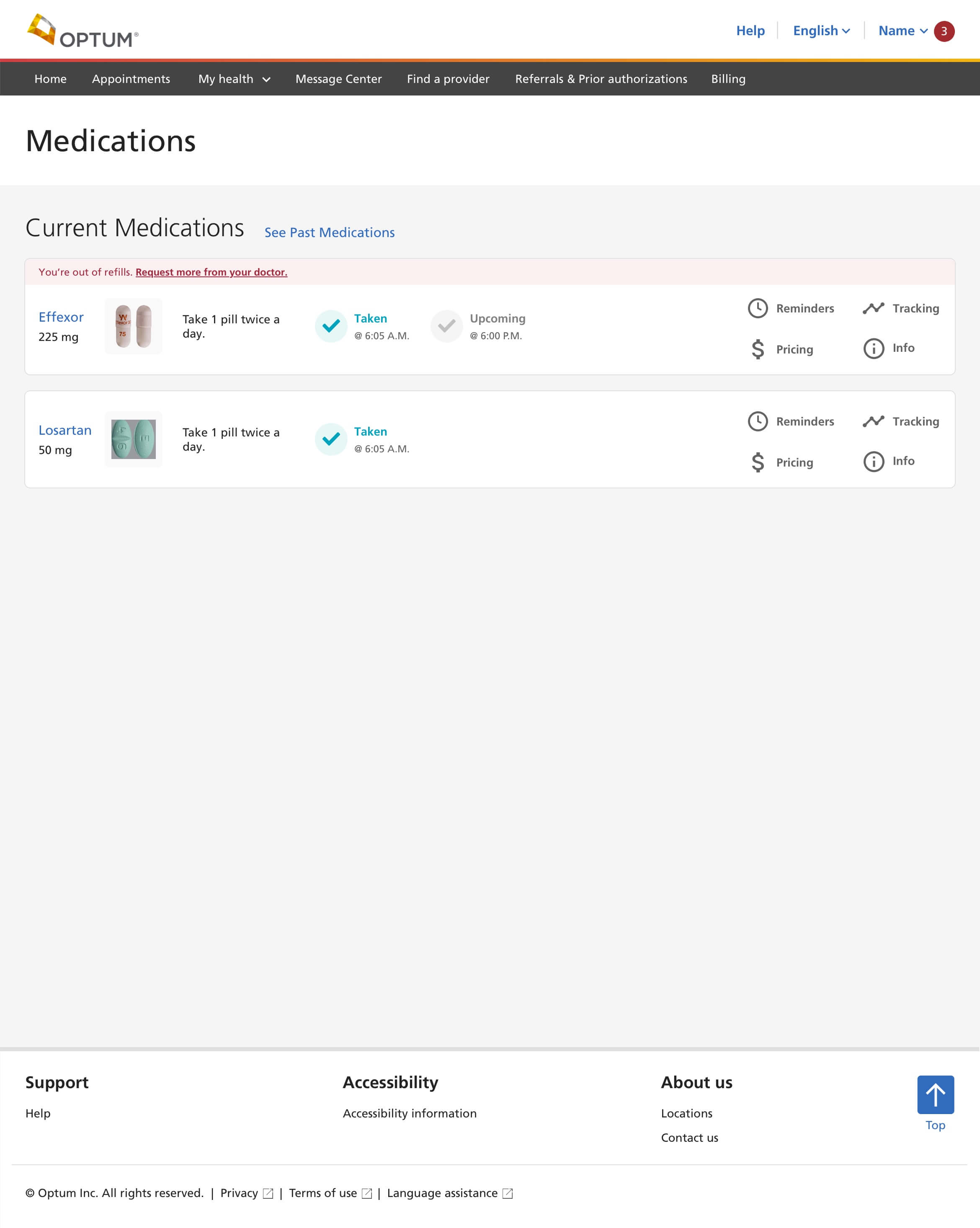Toggle Losartan 6:05 A.M. Taken checkmark

click(331, 439)
